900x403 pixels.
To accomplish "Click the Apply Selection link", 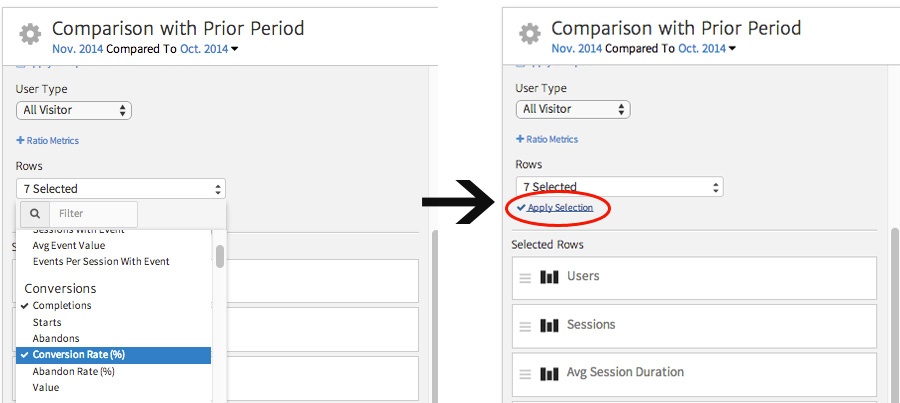I will 560,208.
